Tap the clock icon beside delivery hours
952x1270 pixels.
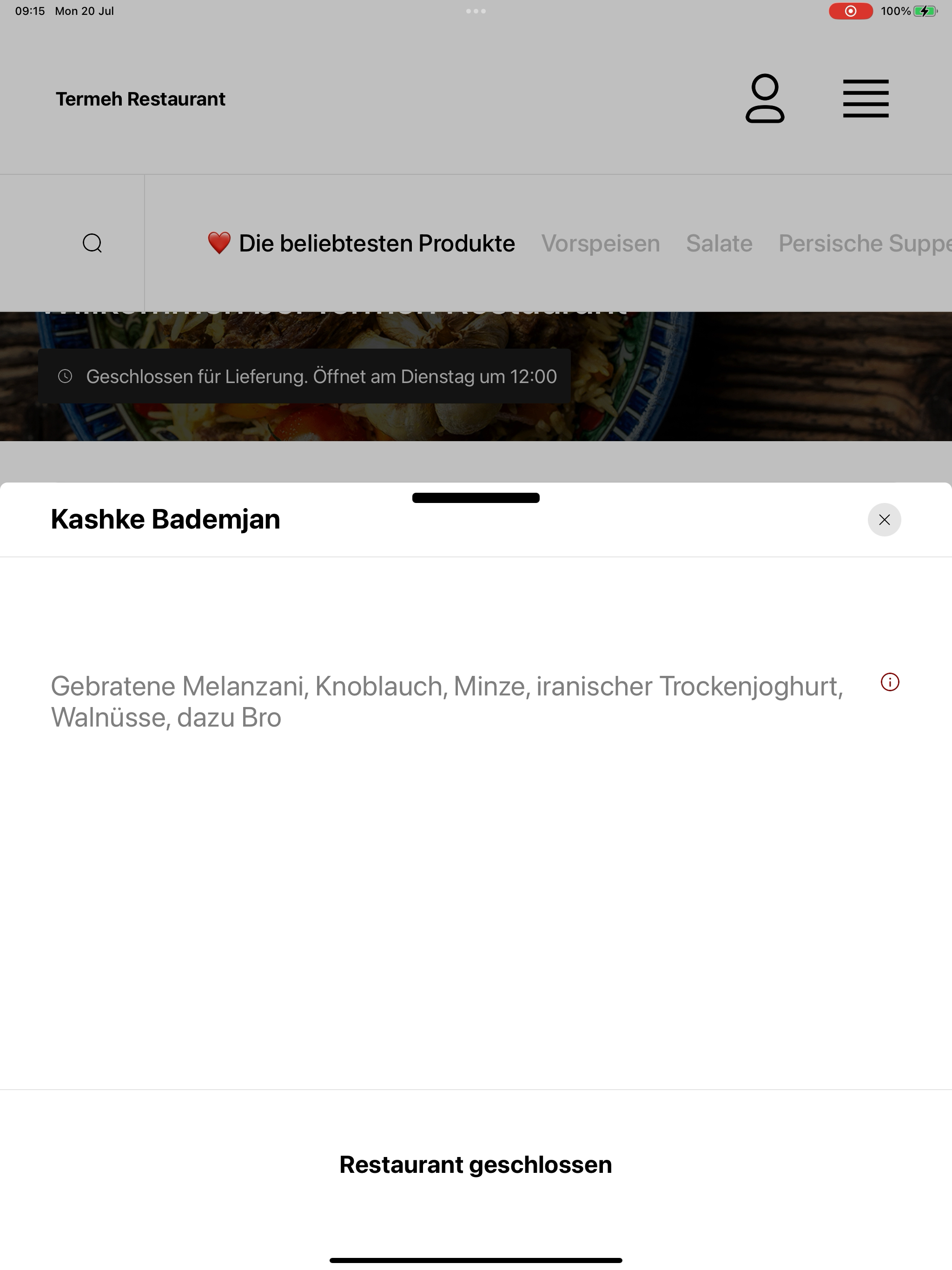pos(66,377)
